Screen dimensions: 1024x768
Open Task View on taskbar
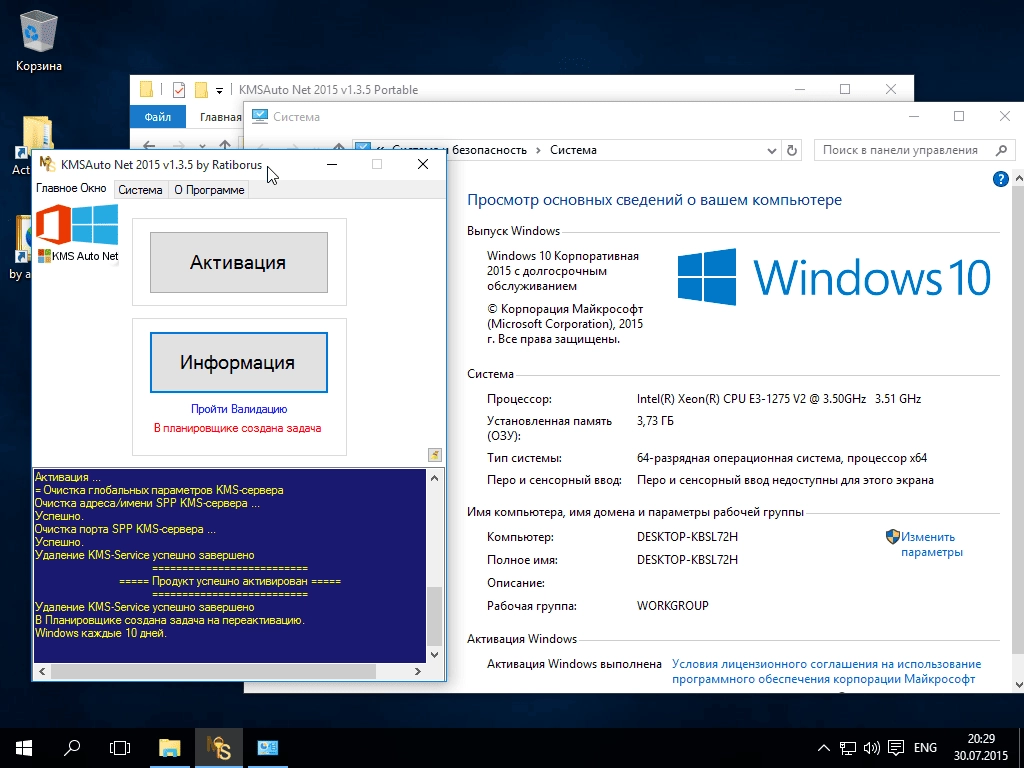120,748
